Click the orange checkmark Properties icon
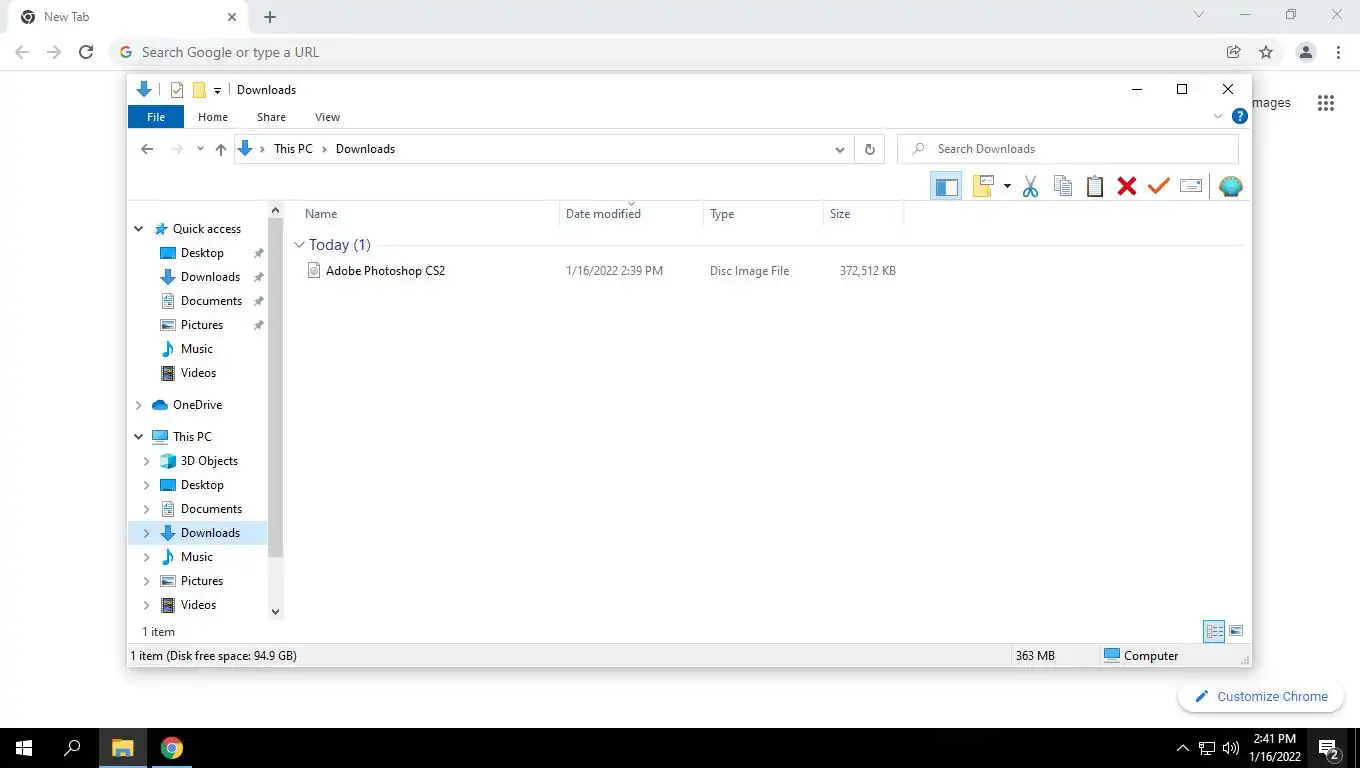 (x=1158, y=186)
